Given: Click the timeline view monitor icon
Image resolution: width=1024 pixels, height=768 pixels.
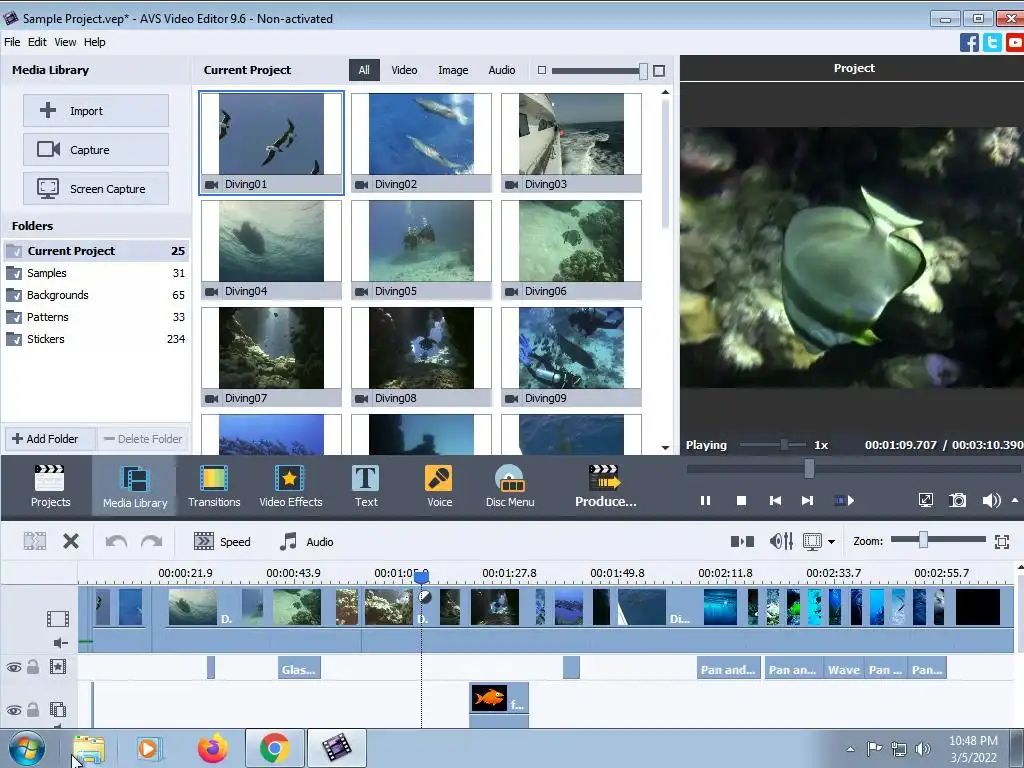Looking at the screenshot, I should [812, 541].
